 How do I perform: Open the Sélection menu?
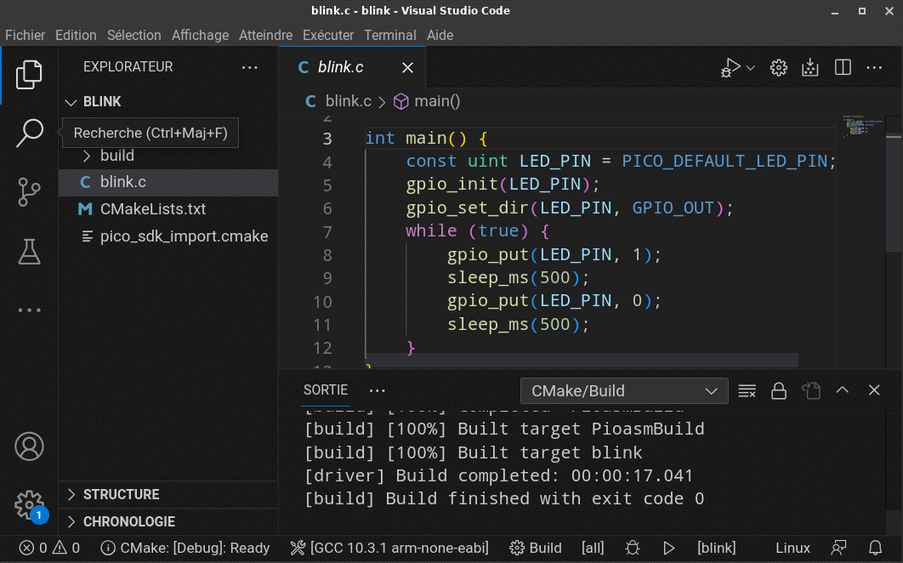click(x=134, y=35)
